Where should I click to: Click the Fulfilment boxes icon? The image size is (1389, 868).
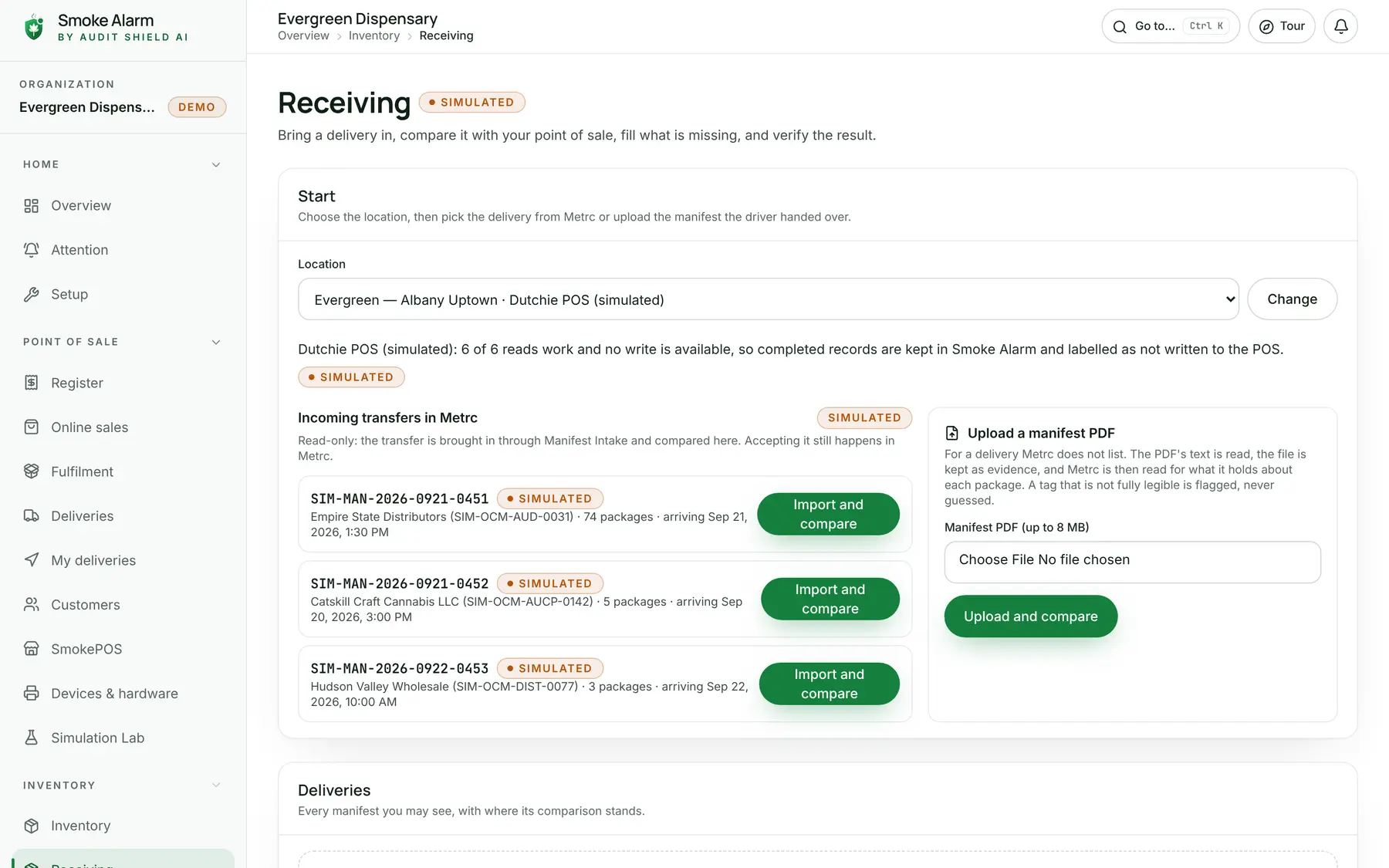[31, 472]
